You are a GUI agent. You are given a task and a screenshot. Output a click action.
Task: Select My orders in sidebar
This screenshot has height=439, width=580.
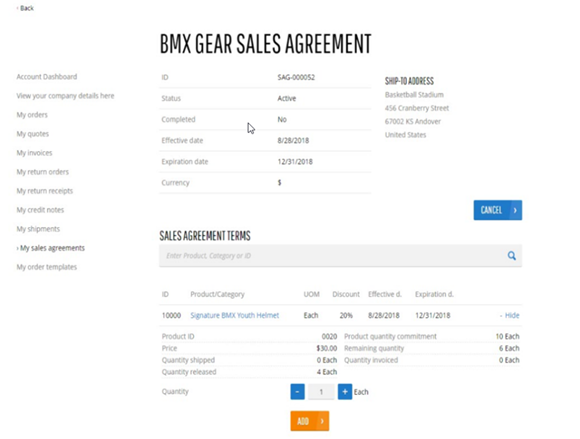coord(32,115)
